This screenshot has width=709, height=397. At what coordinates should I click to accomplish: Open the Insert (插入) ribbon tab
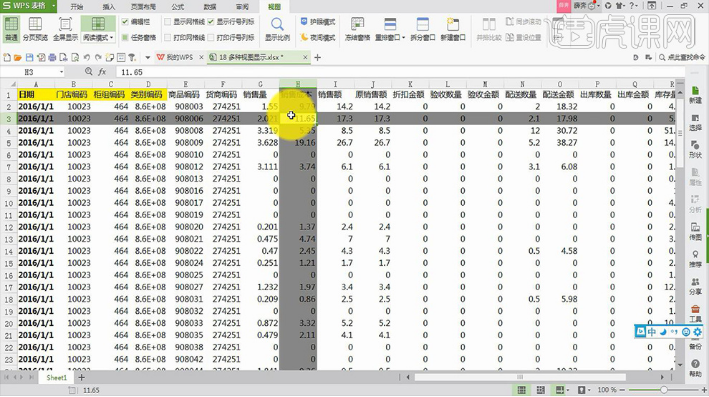click(x=109, y=6)
